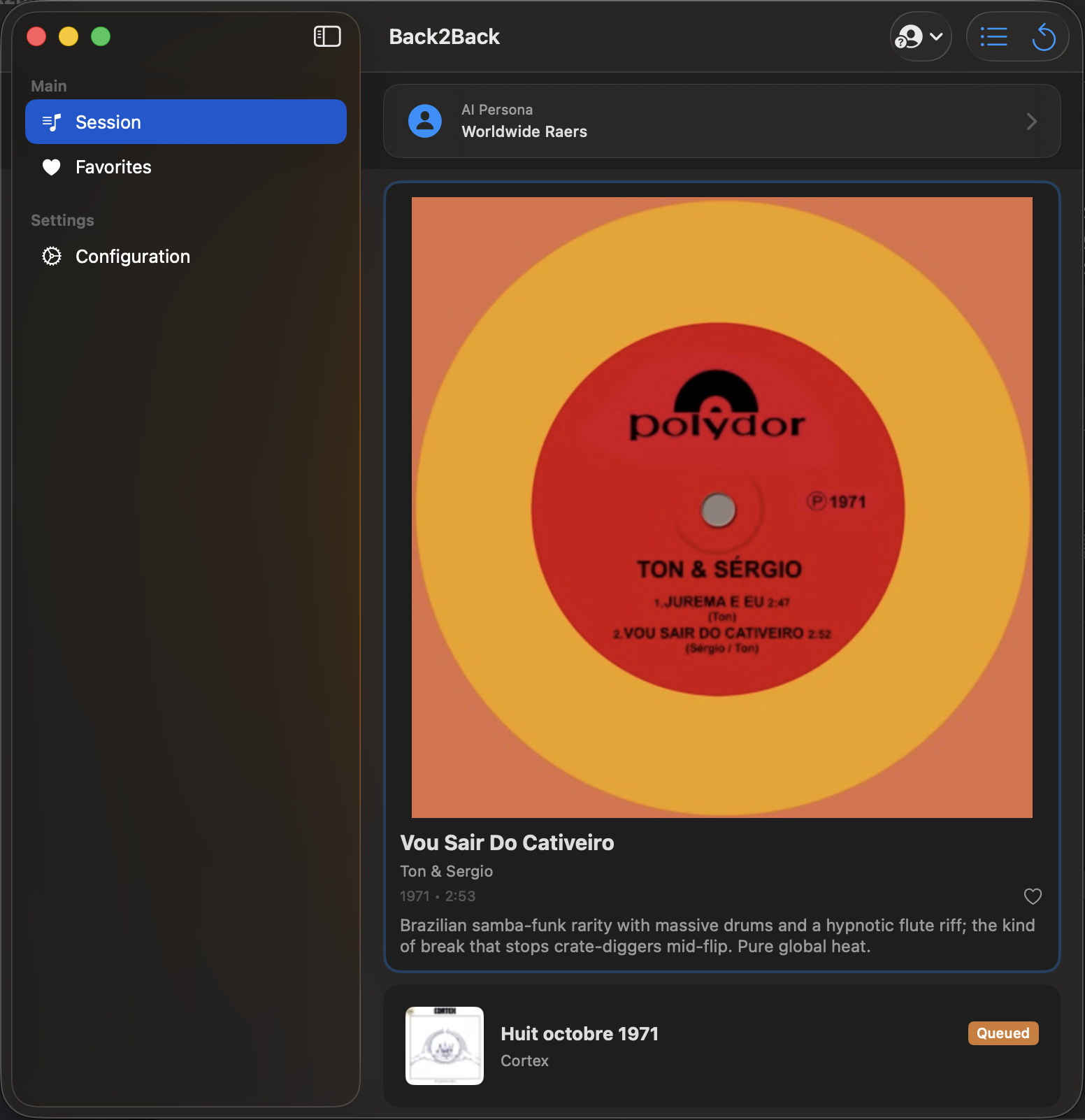The width and height of the screenshot is (1085, 1120).
Task: Click the Queued status badge
Action: [x=1003, y=1033]
